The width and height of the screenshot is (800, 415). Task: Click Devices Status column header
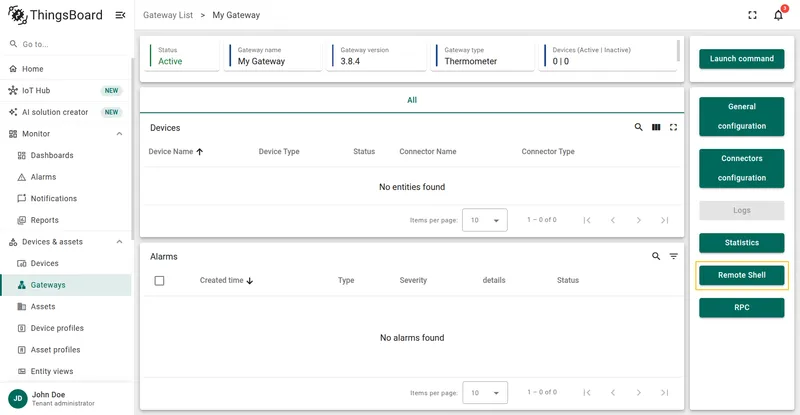pyautogui.click(x=364, y=152)
